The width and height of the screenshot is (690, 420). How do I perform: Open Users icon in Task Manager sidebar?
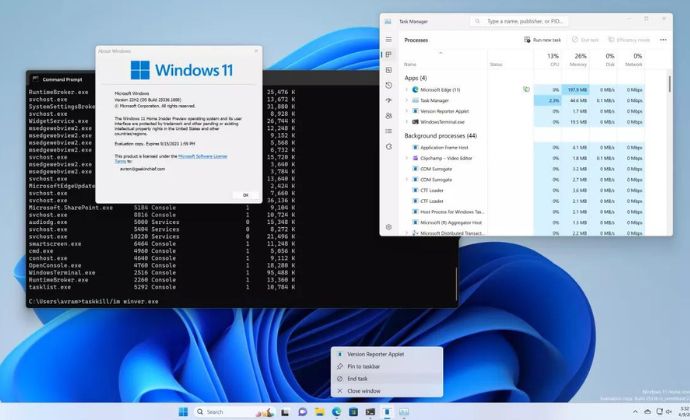click(x=389, y=116)
